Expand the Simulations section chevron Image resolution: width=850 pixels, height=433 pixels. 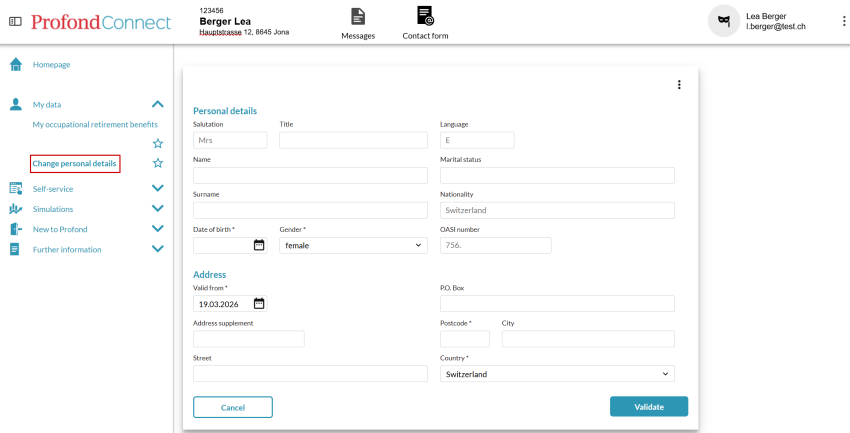pyautogui.click(x=158, y=208)
